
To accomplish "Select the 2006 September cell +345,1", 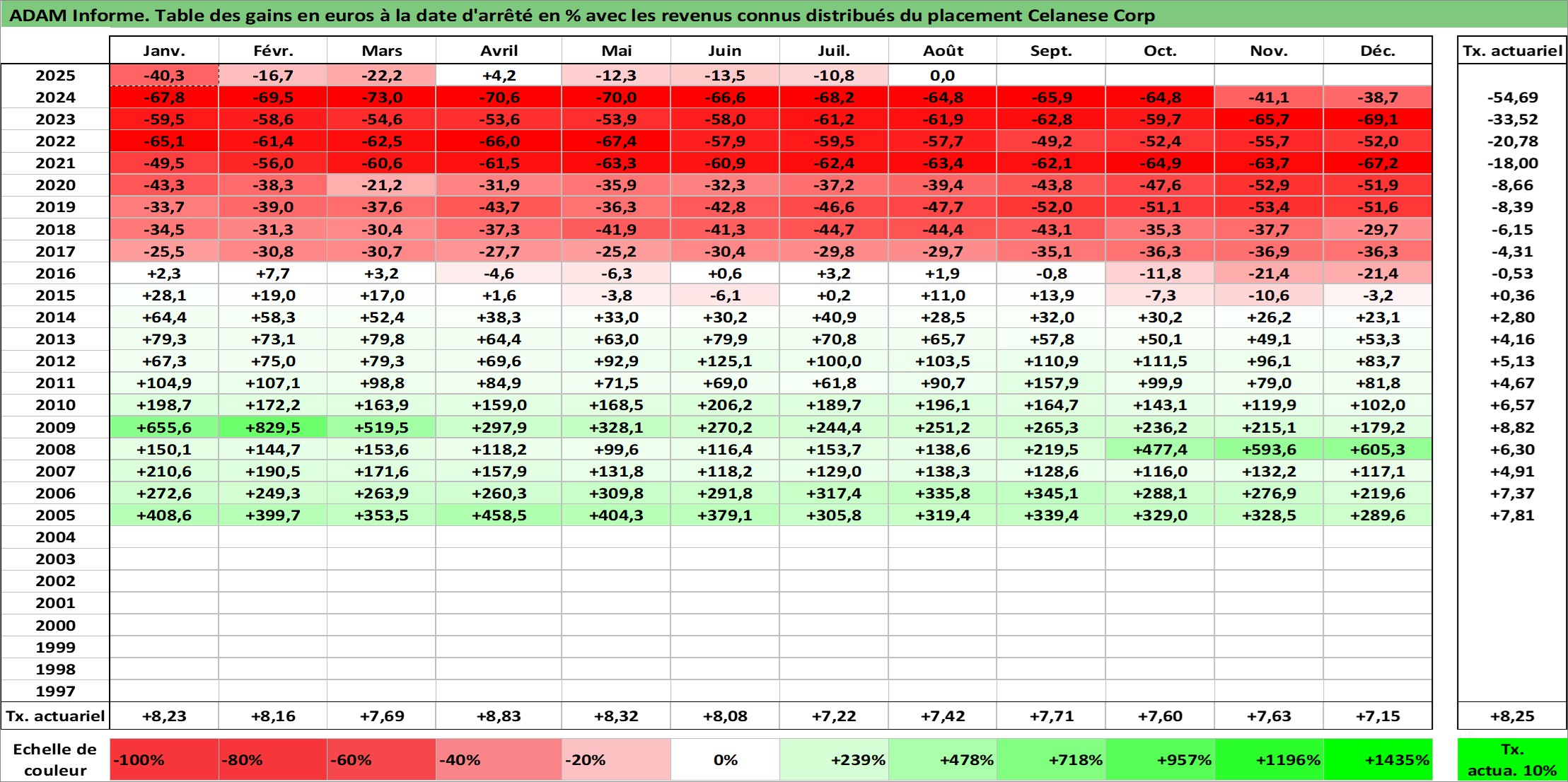I will click(x=1051, y=493).
